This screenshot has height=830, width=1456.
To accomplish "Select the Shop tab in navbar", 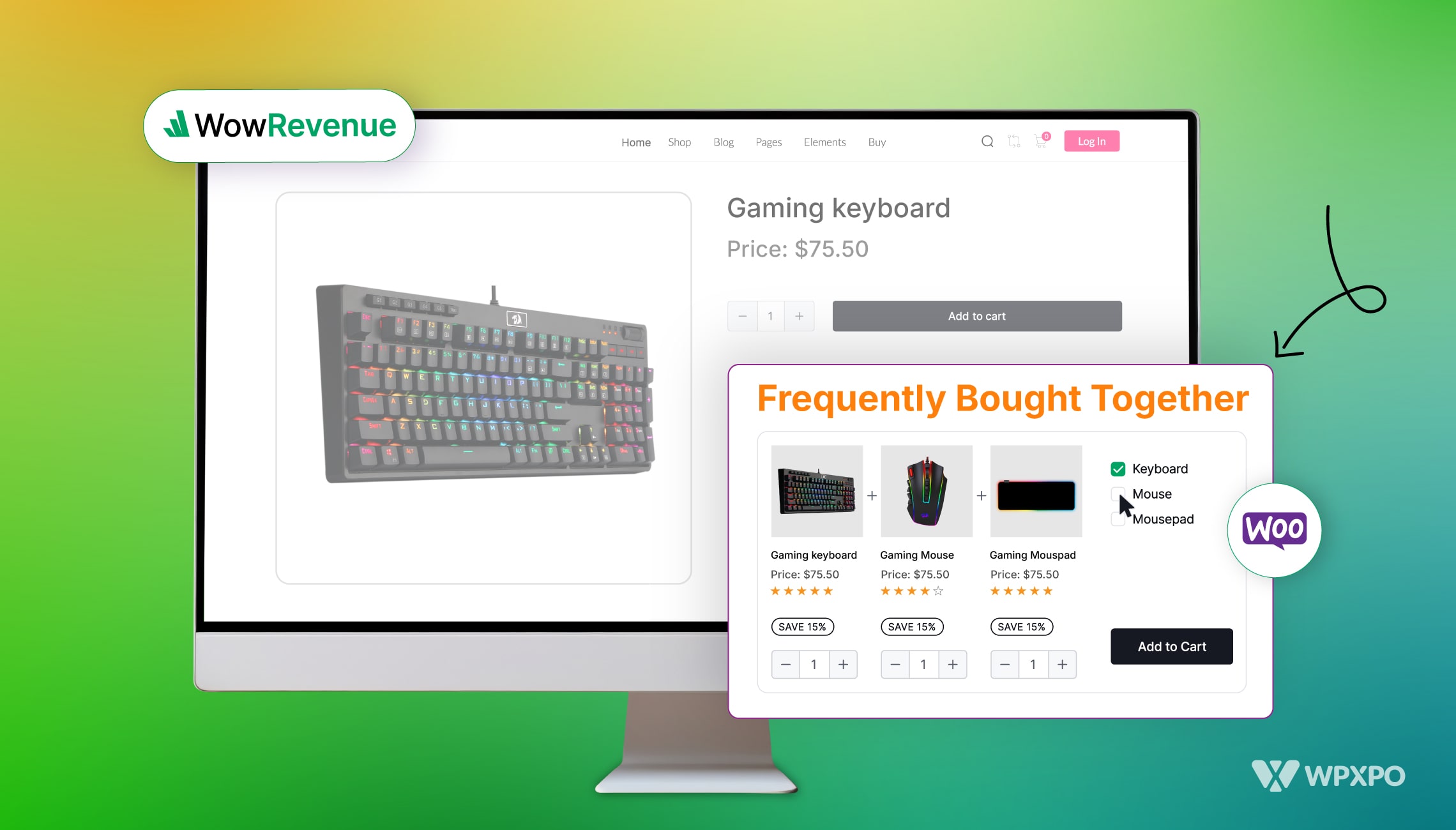I will [679, 141].
